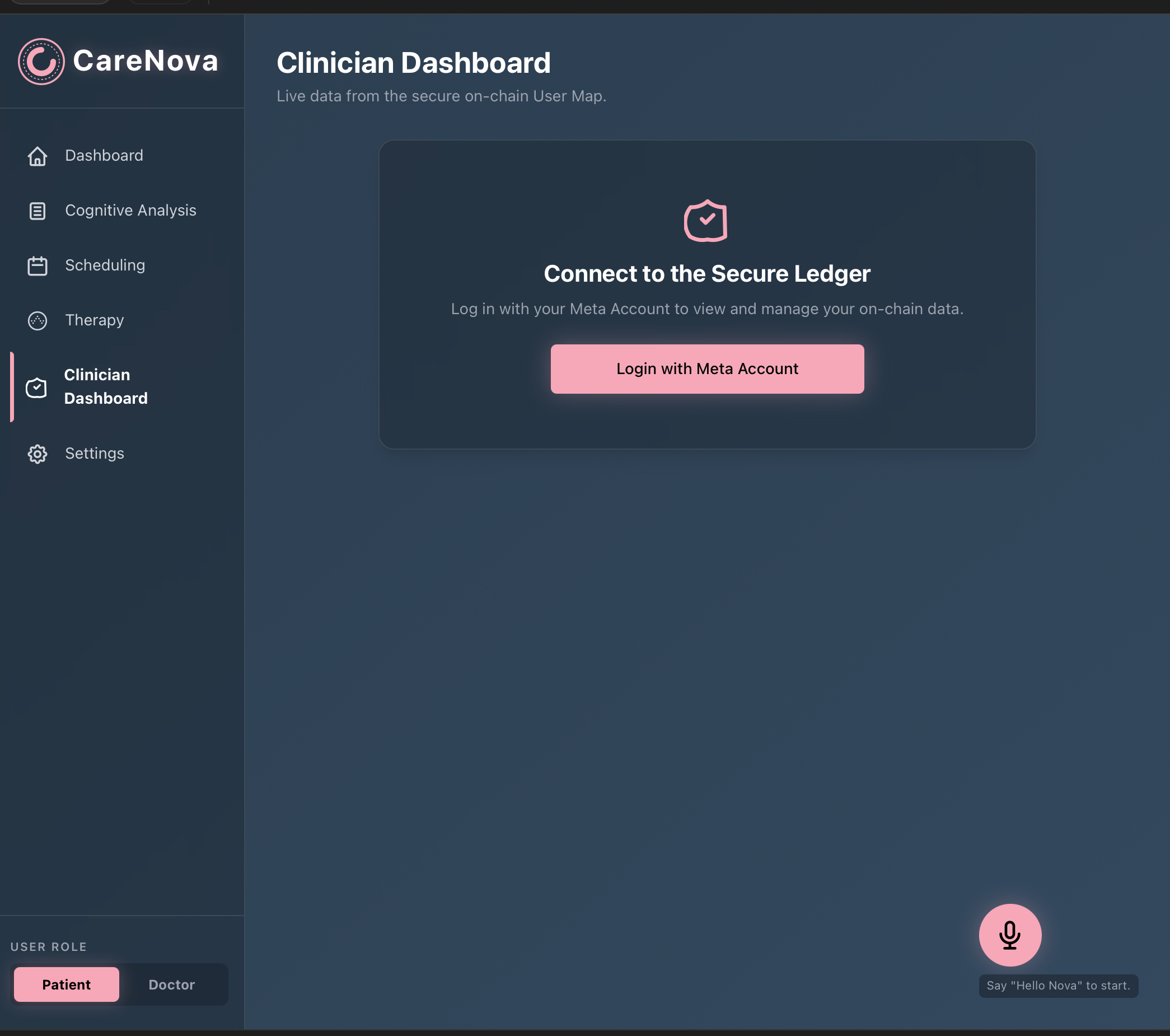The image size is (1170, 1036).
Task: Click the Settings gear icon
Action: (37, 454)
